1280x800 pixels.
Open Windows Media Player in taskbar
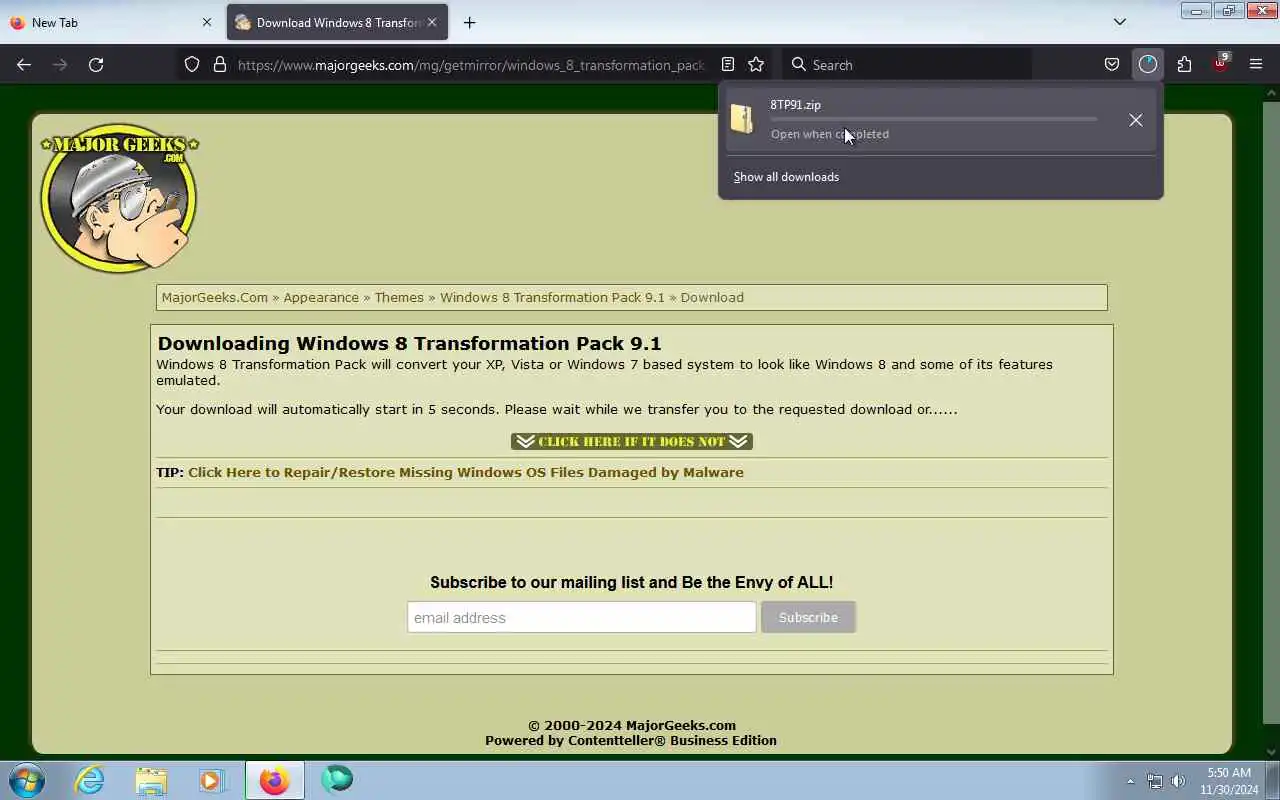click(212, 780)
